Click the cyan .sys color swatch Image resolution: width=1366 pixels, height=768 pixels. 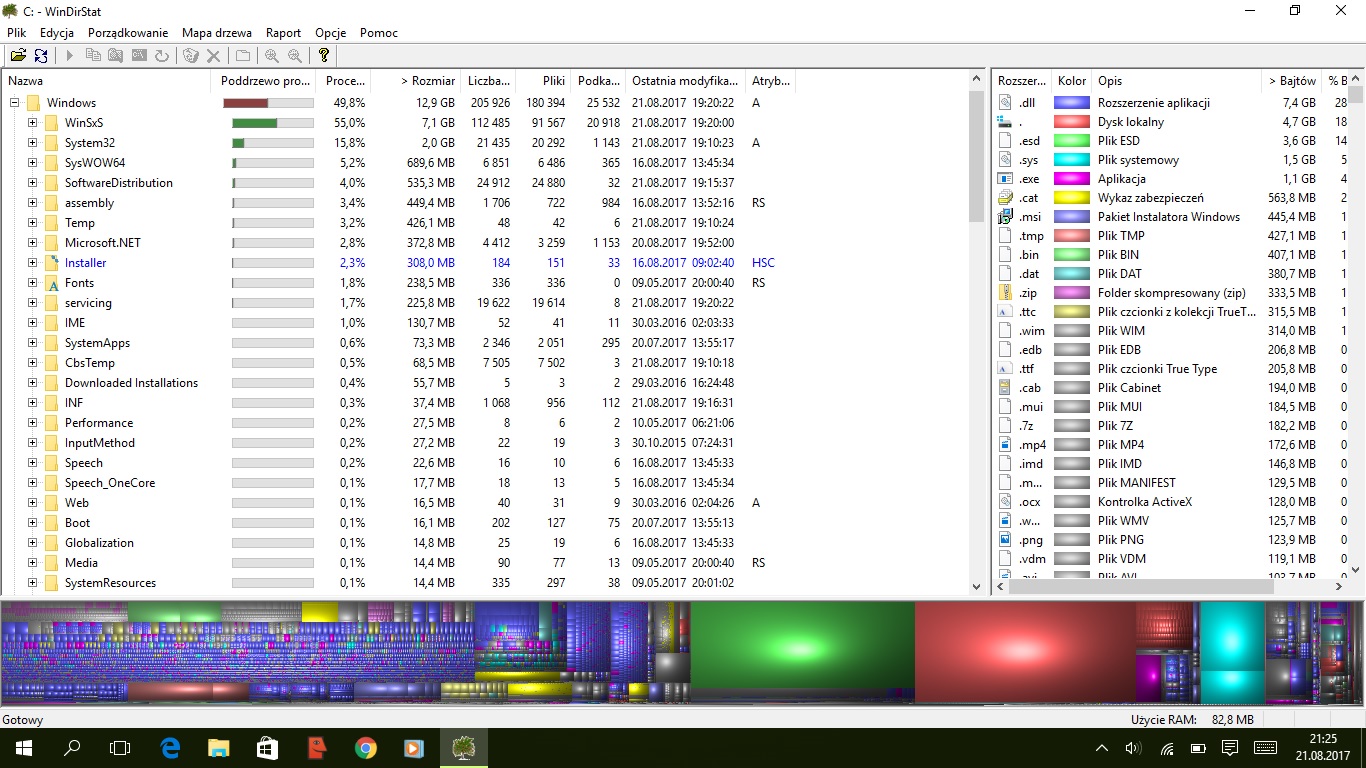coord(1072,159)
